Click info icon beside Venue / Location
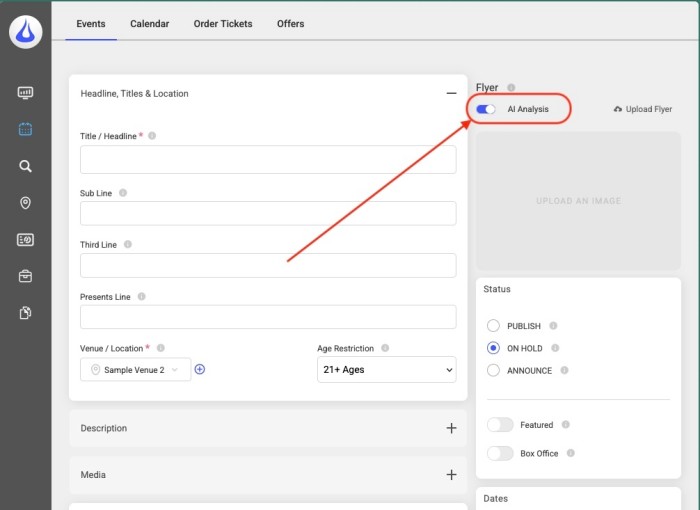The width and height of the screenshot is (700, 510). [x=161, y=348]
